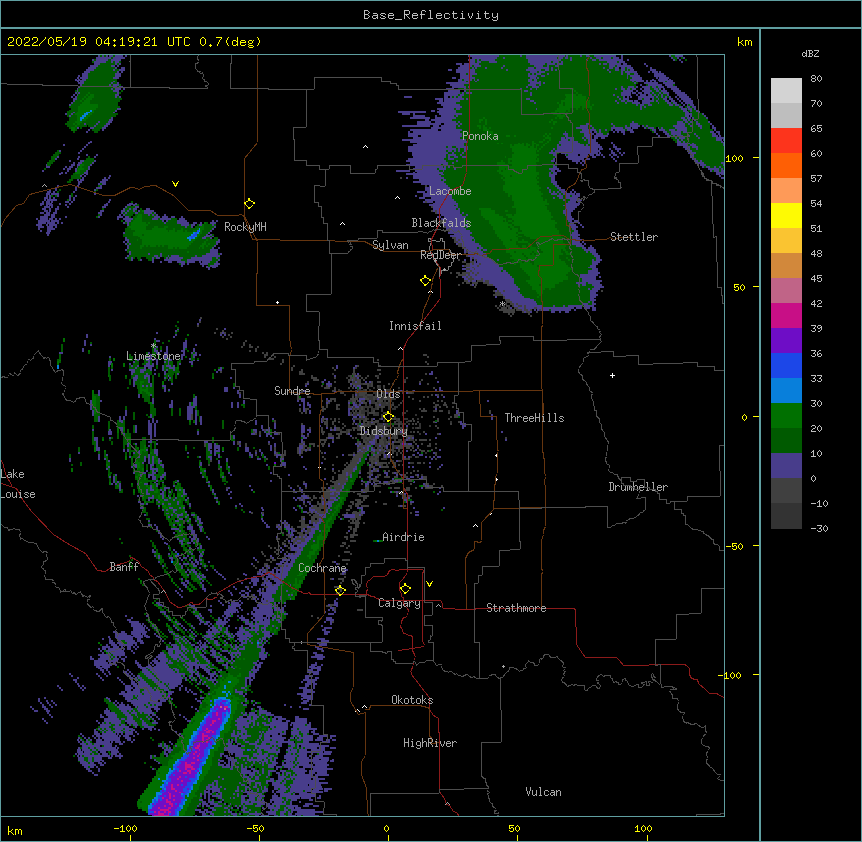The height and width of the screenshot is (842, 862).
Task: Click the Lake Louise label
Action: pyautogui.click(x=16, y=484)
